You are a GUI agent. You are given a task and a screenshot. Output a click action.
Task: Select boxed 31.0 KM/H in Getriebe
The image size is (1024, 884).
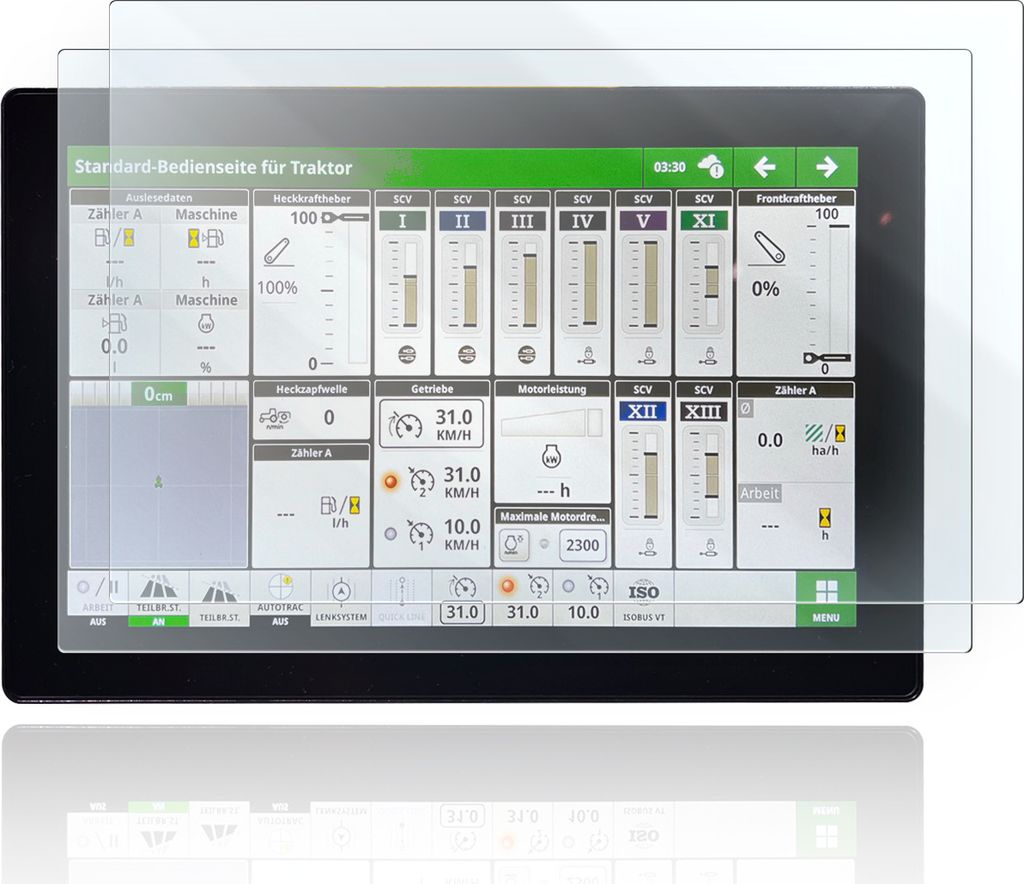[432, 424]
